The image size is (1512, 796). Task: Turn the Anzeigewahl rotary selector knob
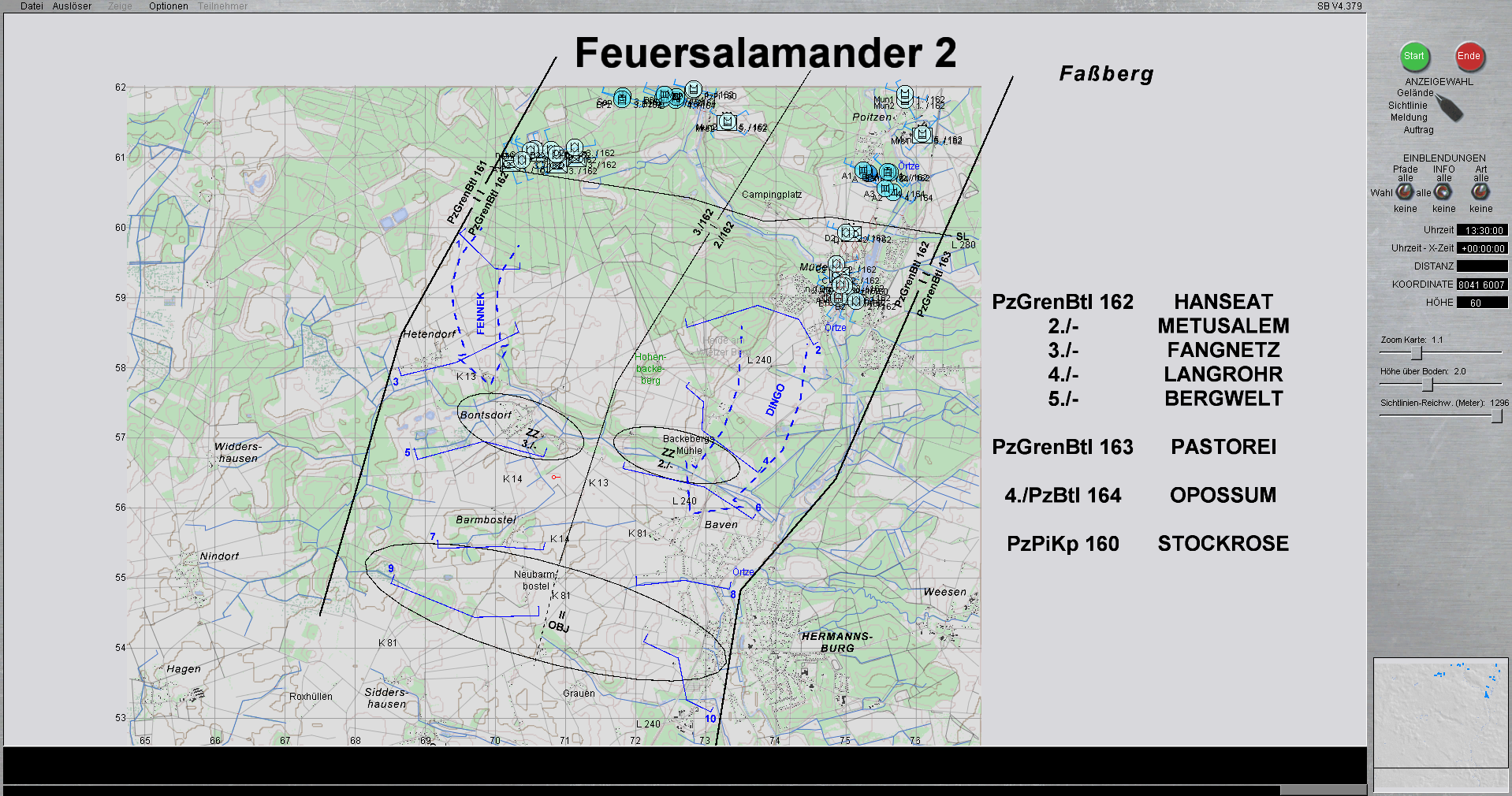[1447, 107]
